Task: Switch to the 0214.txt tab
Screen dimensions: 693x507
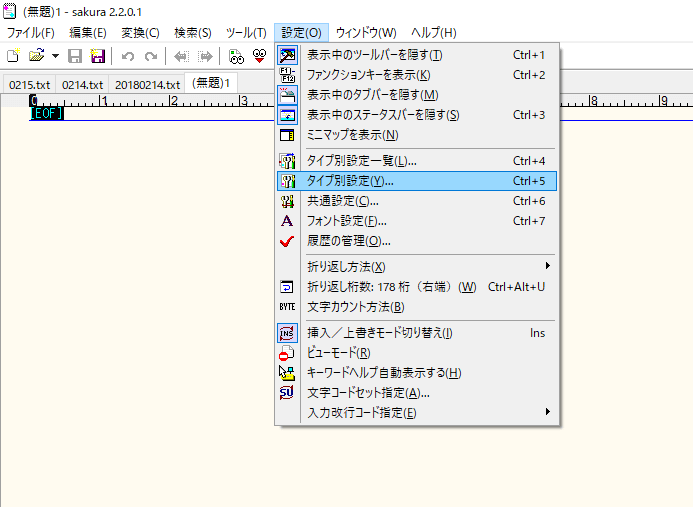Action: pyautogui.click(x=82, y=84)
